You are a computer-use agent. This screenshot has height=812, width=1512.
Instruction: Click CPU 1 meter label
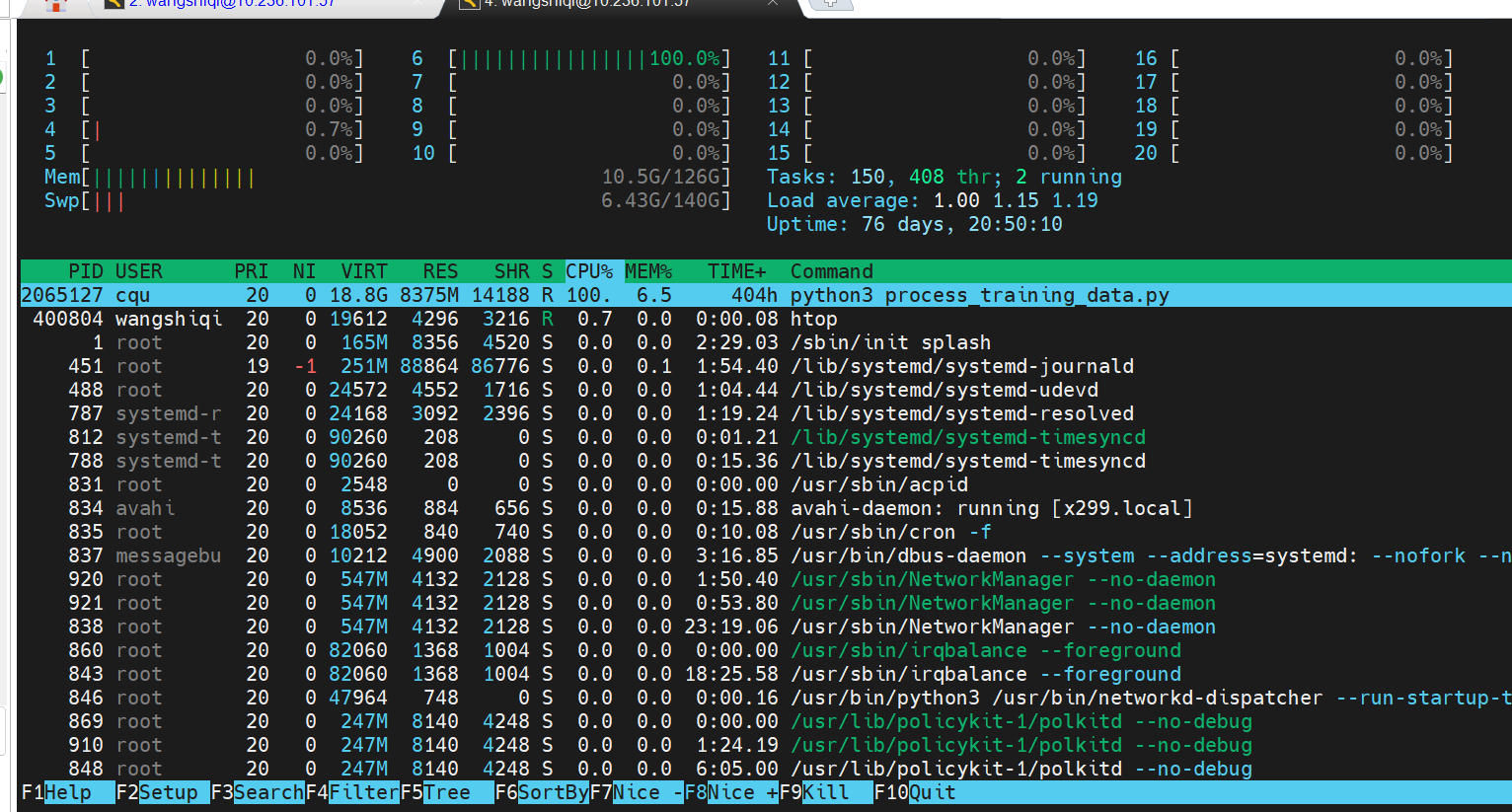click(50, 58)
